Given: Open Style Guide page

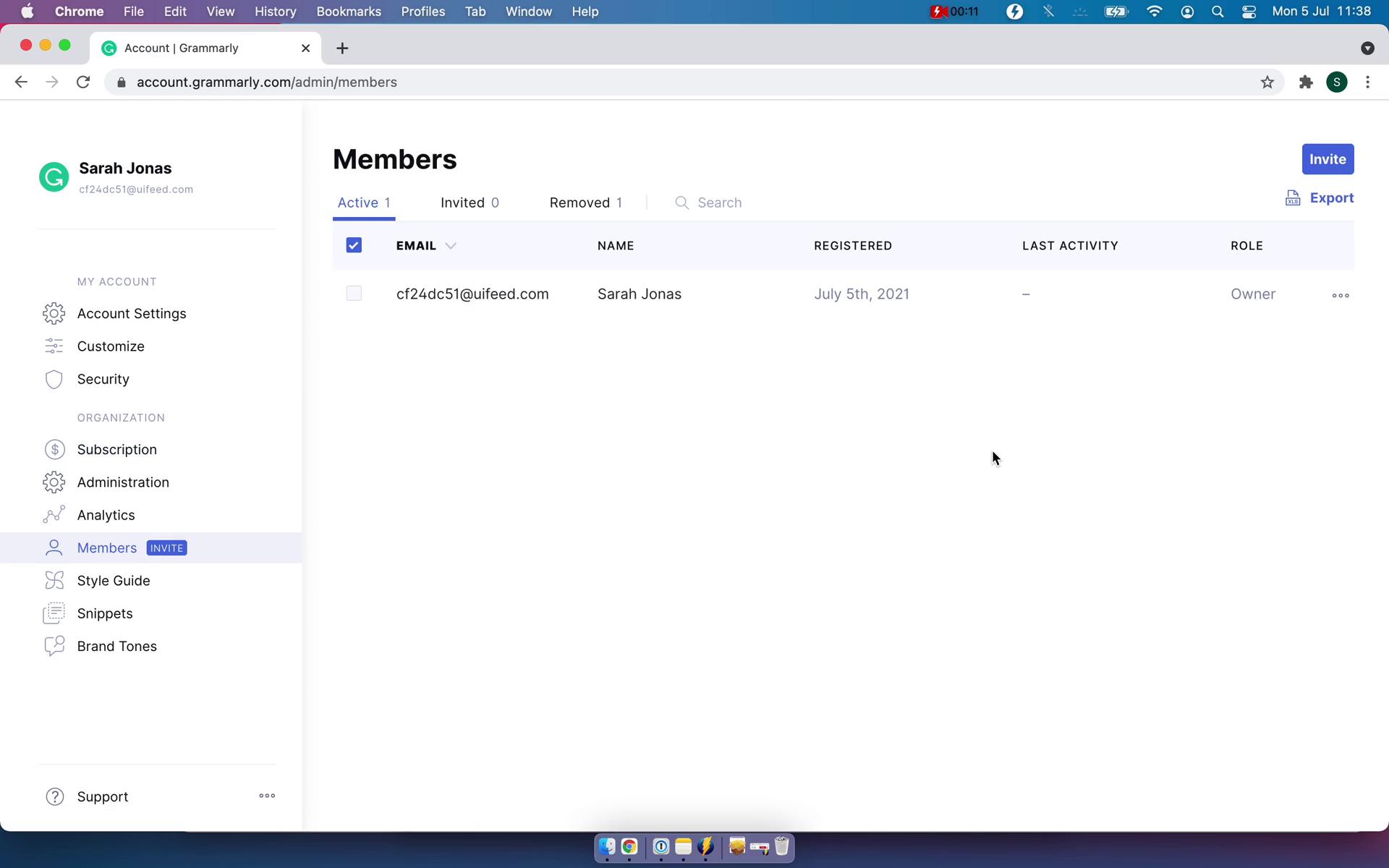Looking at the screenshot, I should tap(114, 580).
